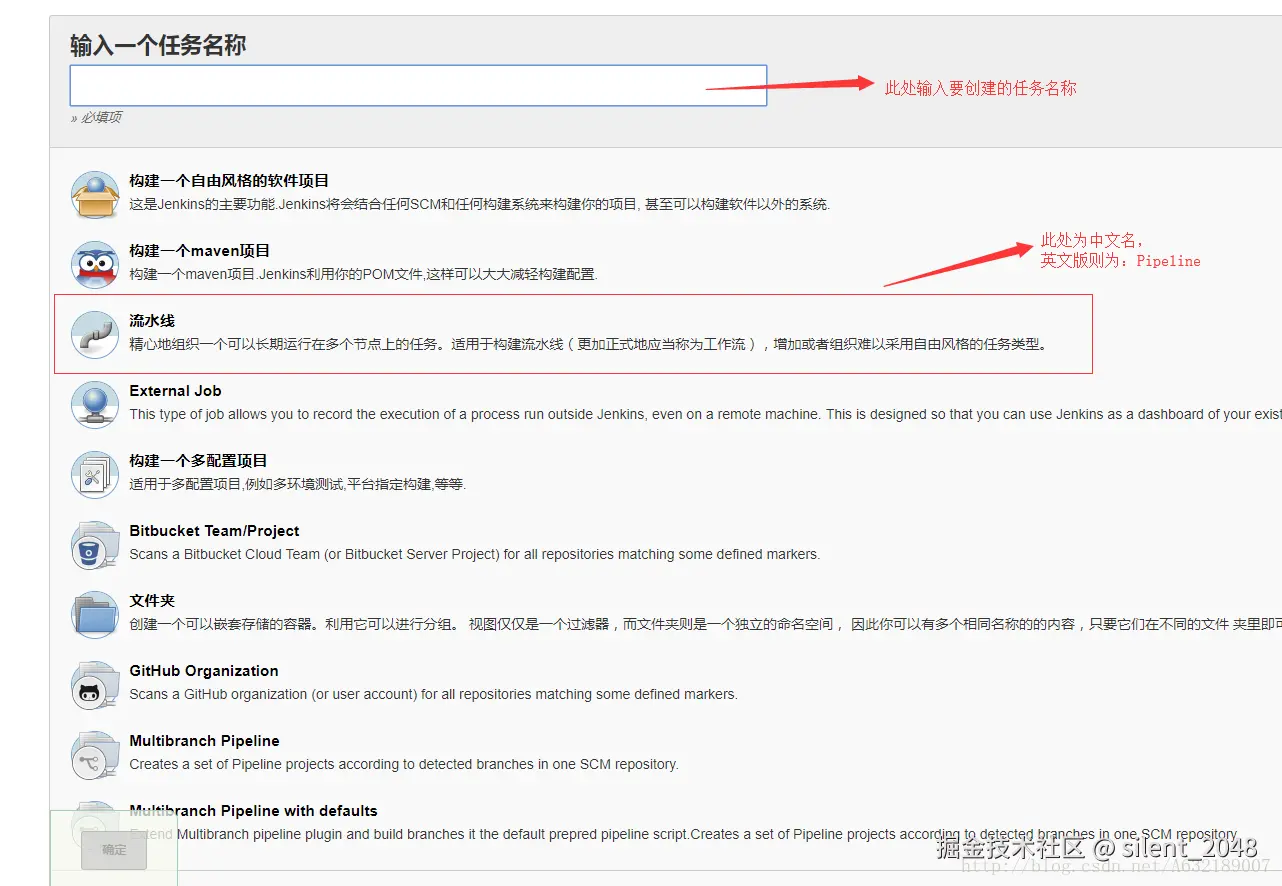Image resolution: width=1282 pixels, height=886 pixels.
Task: Click folder description 创建一个可以嵌套存储的容器
Action: point(705,624)
